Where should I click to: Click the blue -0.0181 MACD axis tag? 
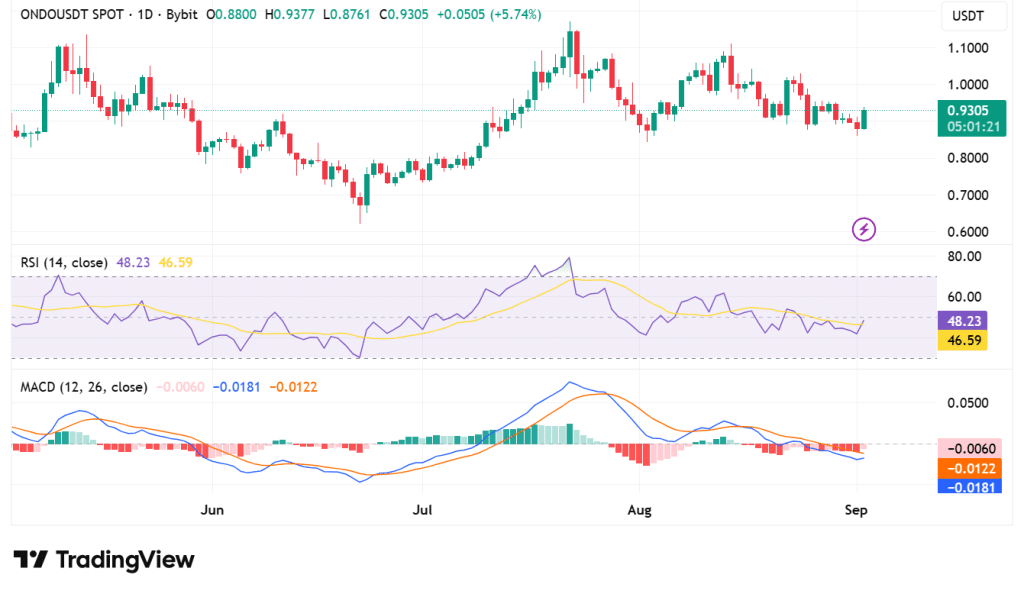pyautogui.click(x=967, y=487)
